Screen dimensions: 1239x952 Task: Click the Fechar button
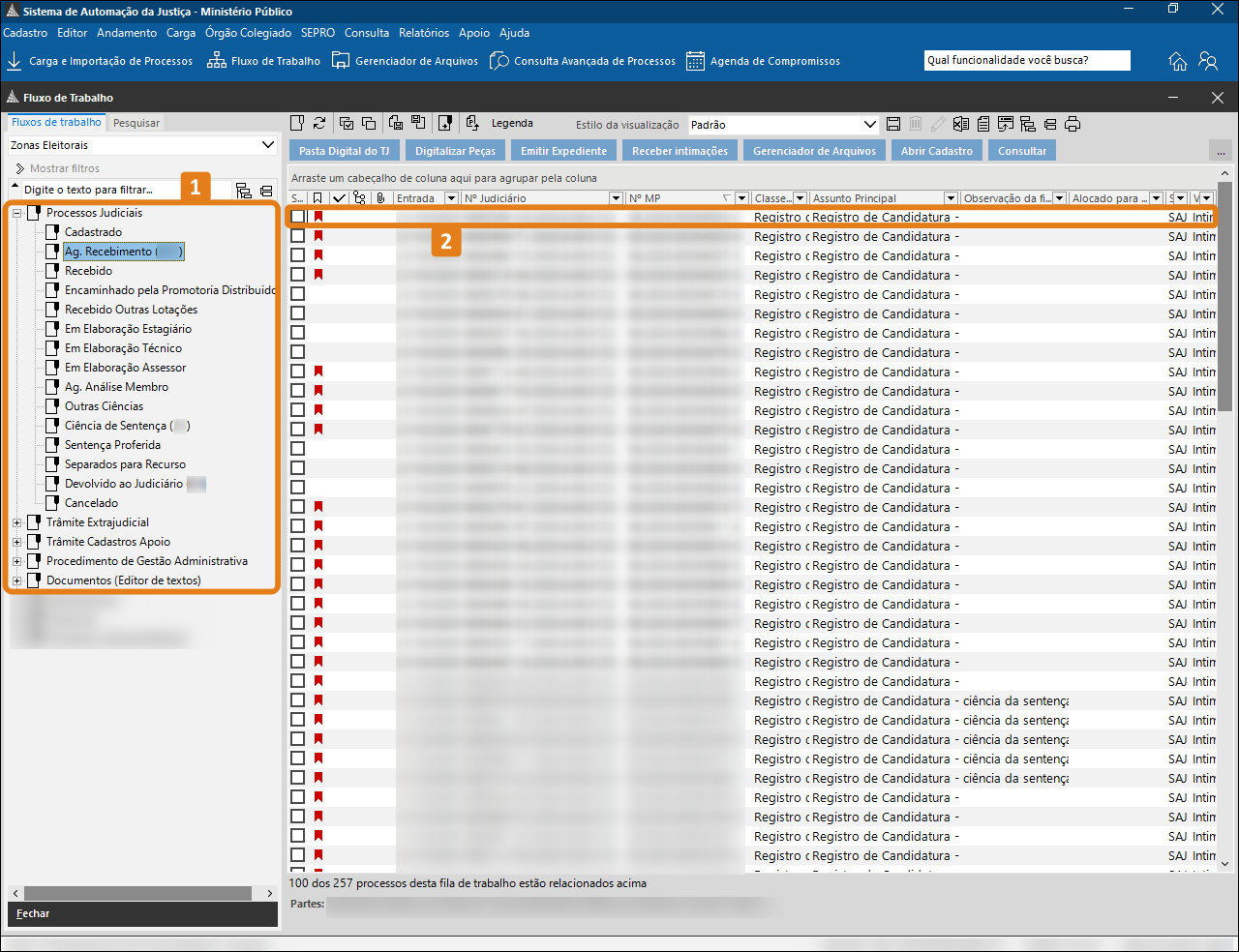point(142,913)
